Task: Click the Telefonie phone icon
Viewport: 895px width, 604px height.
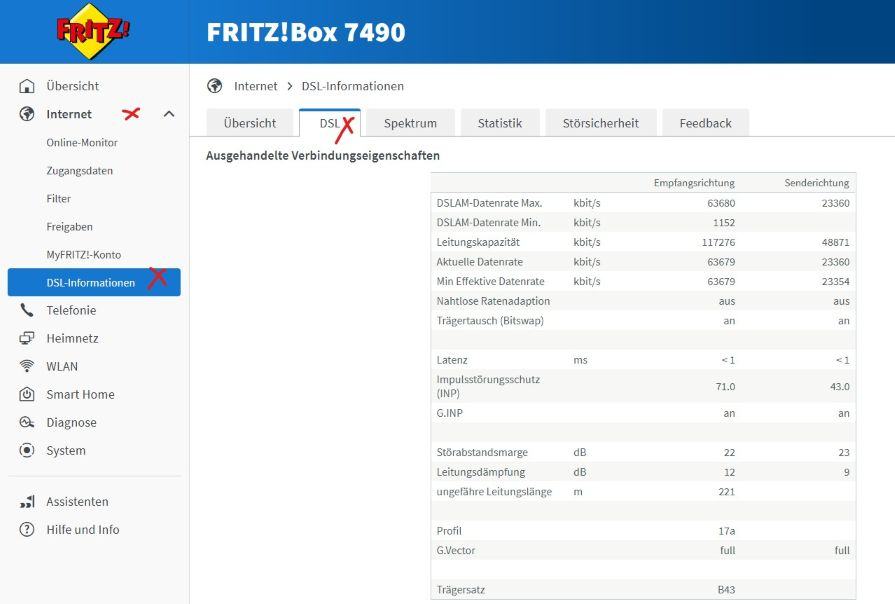Action: click(x=27, y=310)
